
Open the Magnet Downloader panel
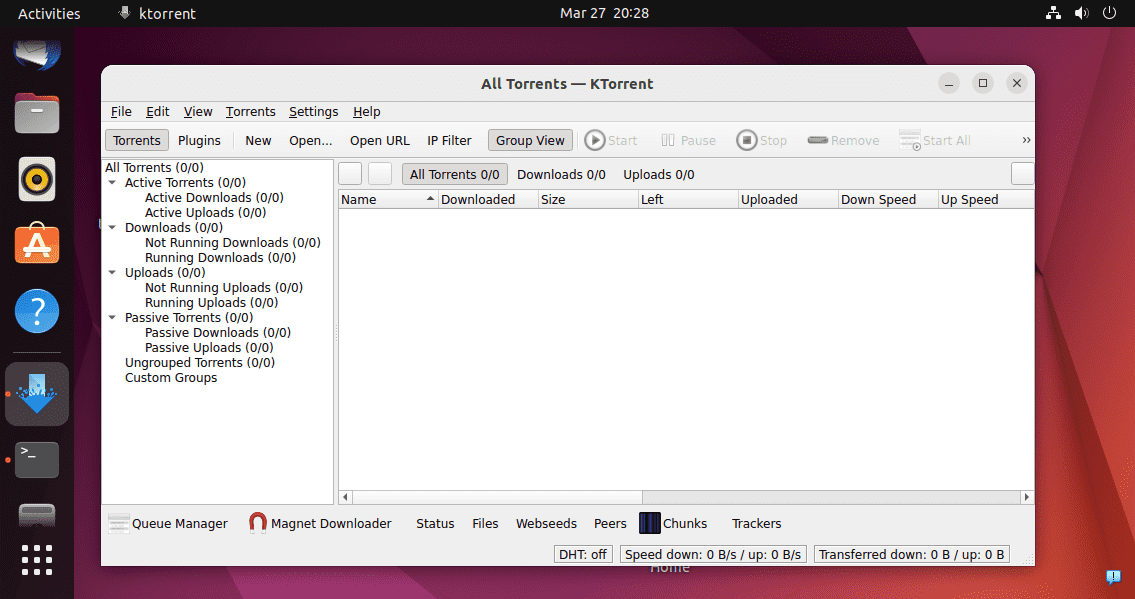[319, 523]
